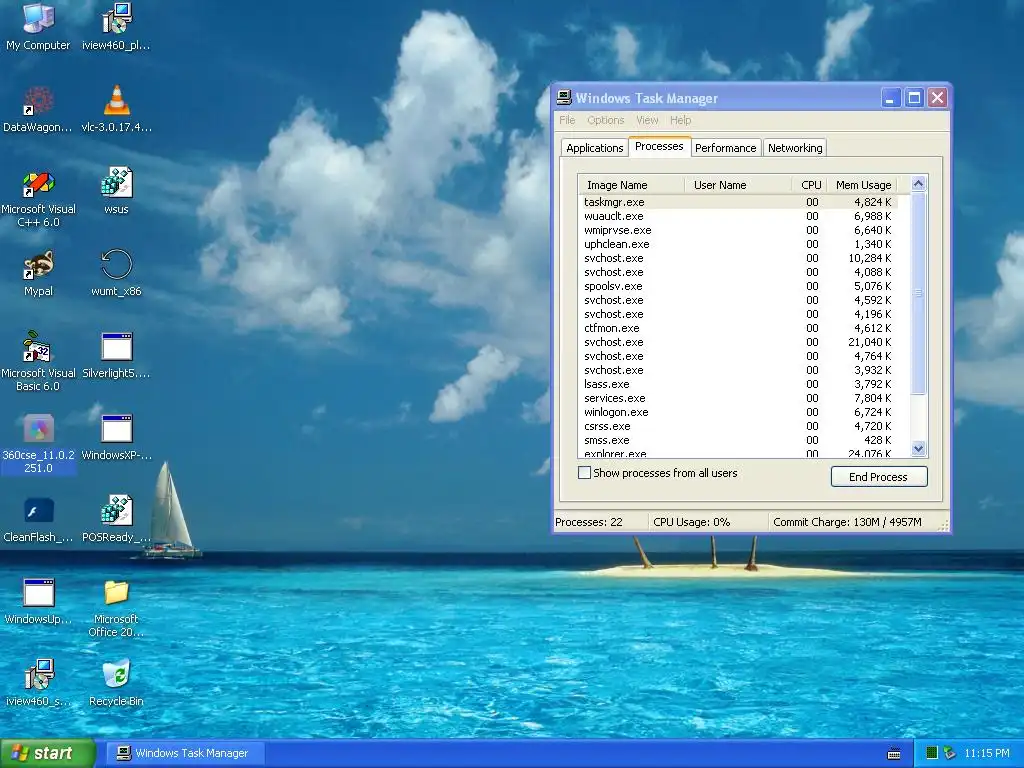1024x768 pixels.
Task: Select the wmiprvse.exe process
Action: 738,231
